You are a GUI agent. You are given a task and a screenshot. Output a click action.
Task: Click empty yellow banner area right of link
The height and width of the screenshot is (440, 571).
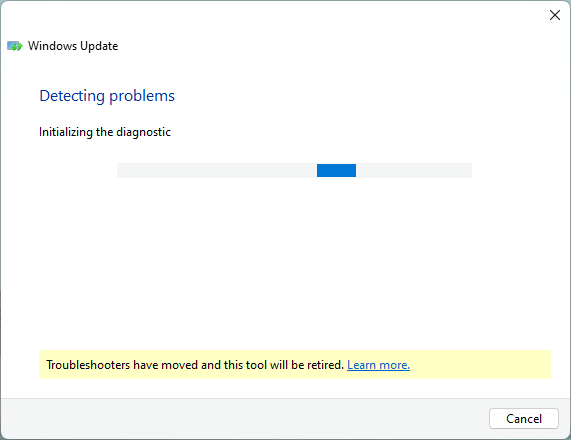point(480,365)
